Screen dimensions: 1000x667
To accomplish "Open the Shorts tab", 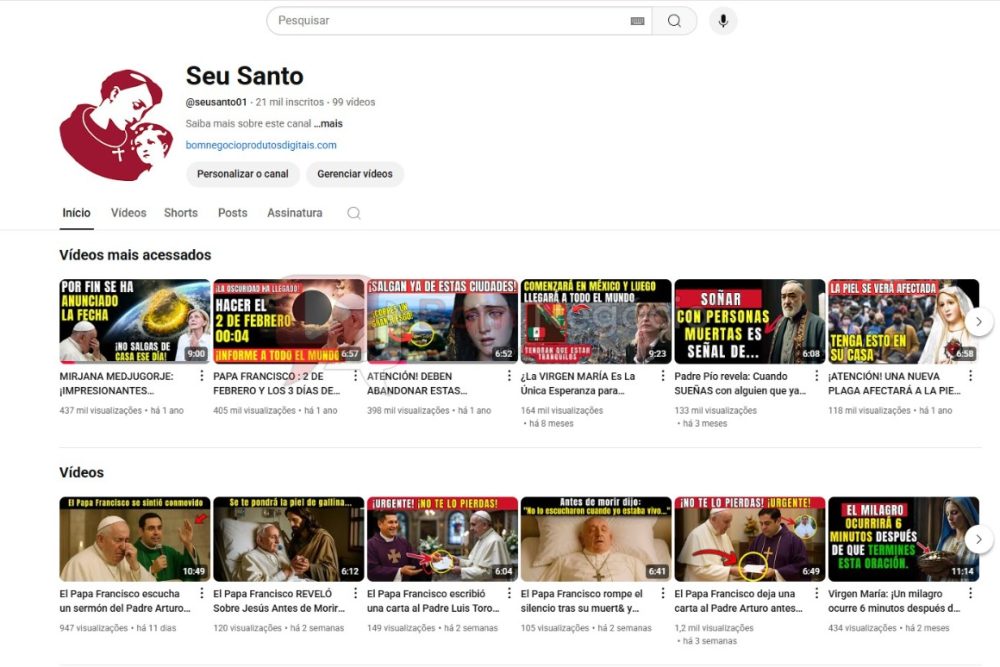I will (x=180, y=213).
